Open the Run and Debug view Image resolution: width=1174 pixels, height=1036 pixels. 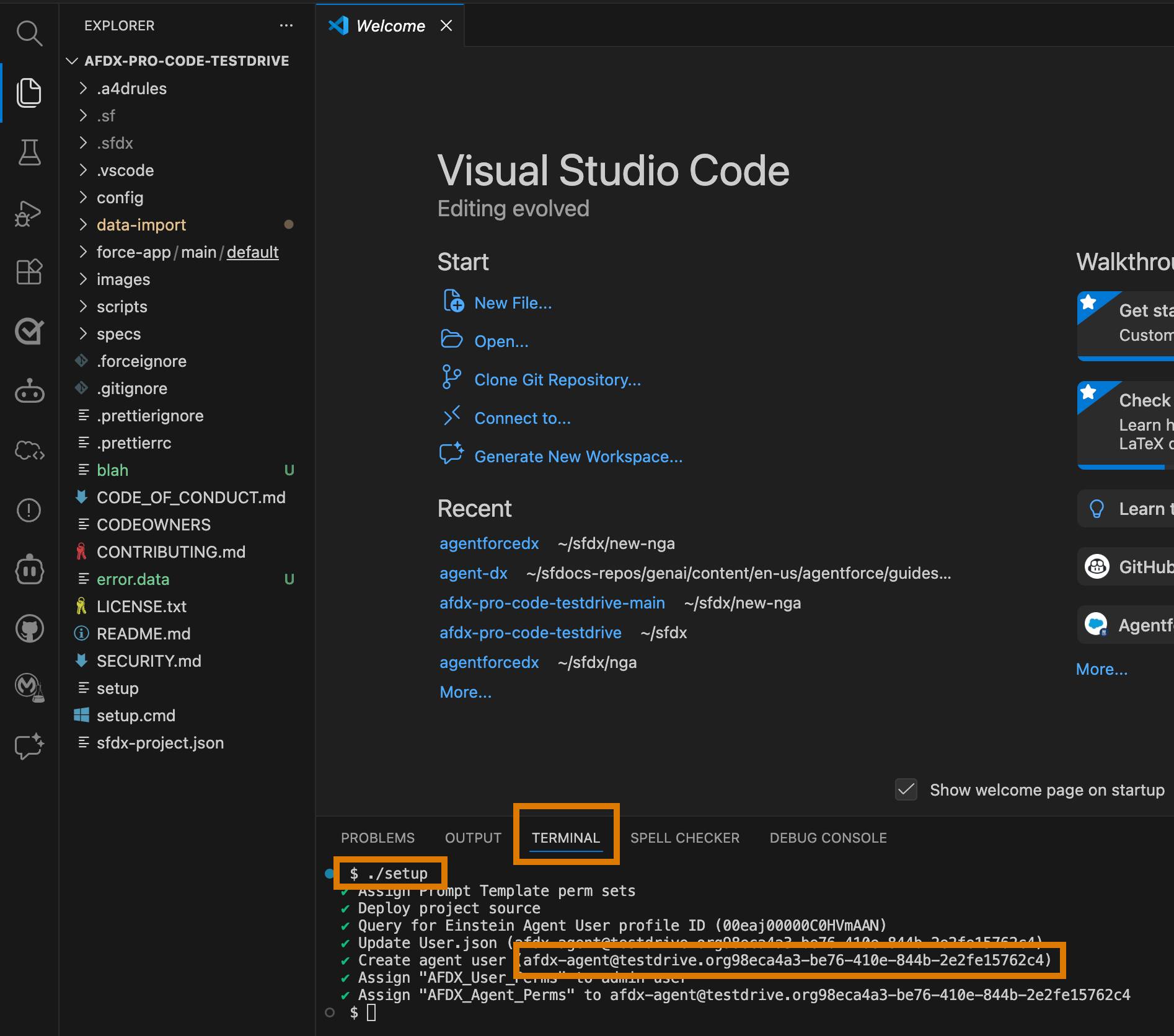click(29, 213)
